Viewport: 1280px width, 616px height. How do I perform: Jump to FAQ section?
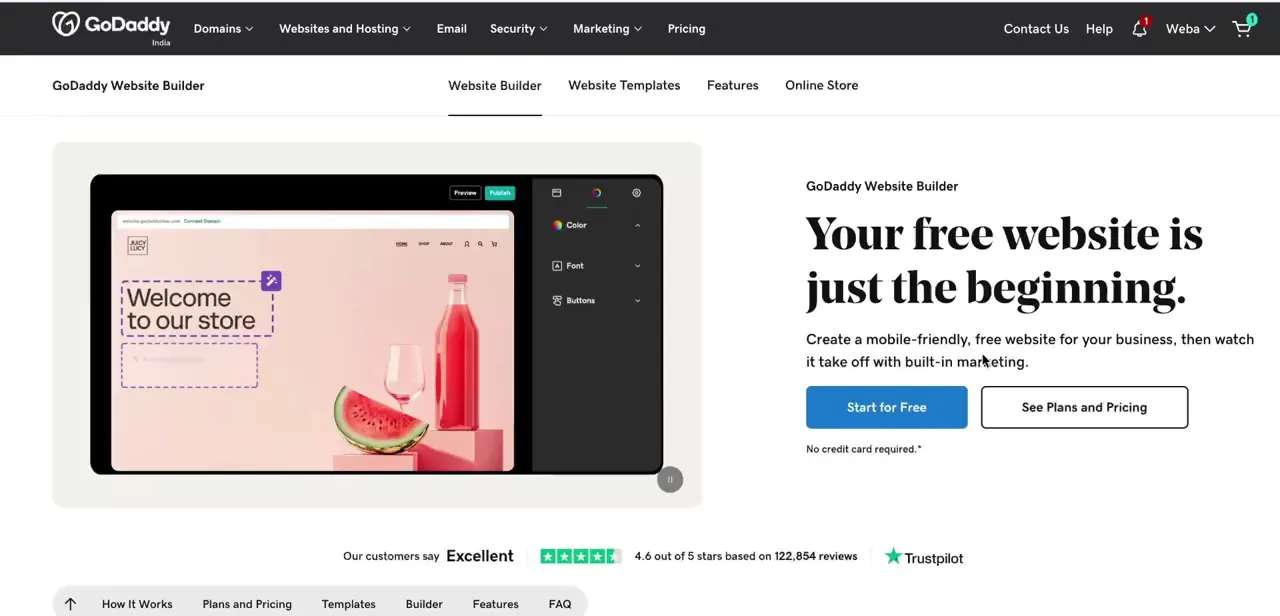[x=560, y=604]
